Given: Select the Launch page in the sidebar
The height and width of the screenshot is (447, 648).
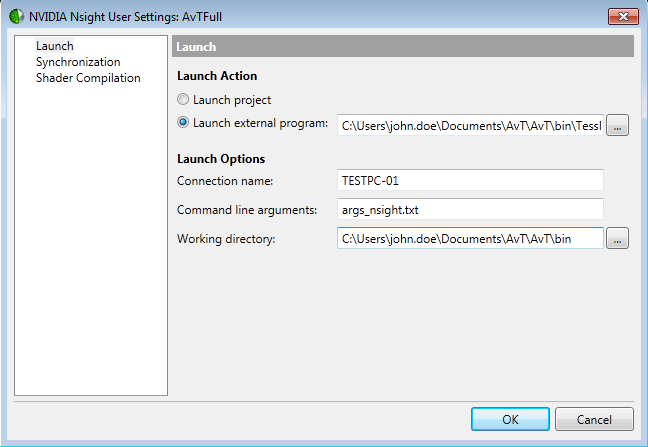Looking at the screenshot, I should tap(55, 46).
